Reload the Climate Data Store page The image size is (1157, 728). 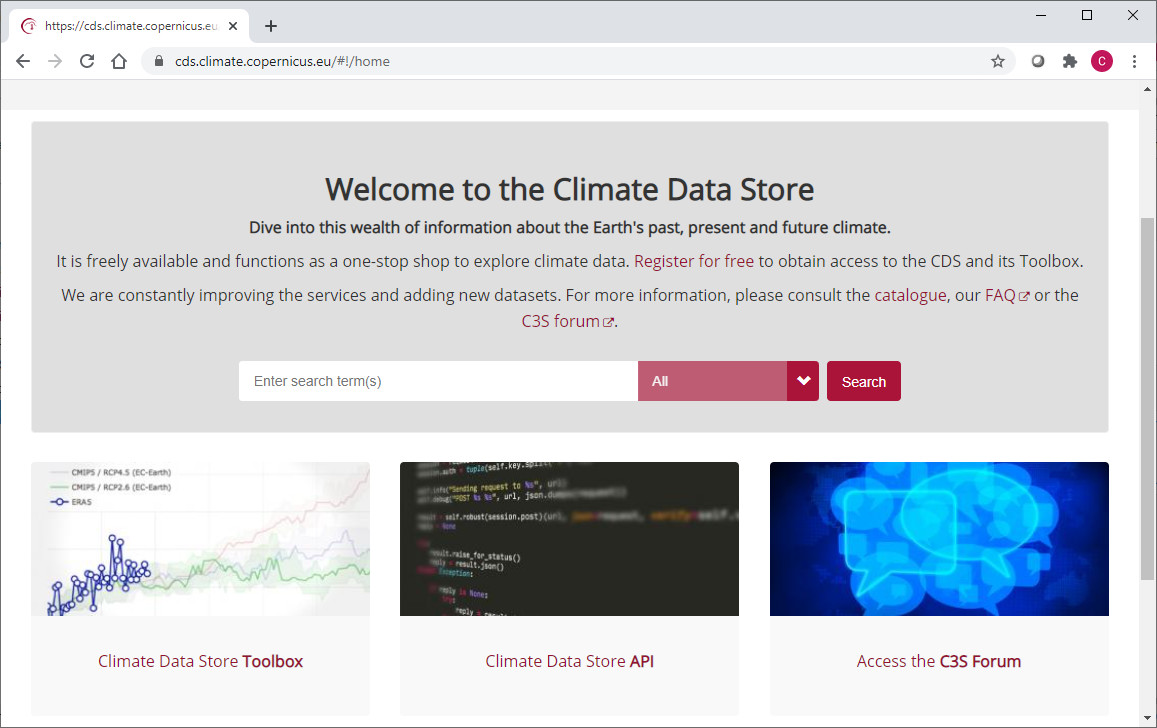(x=87, y=61)
